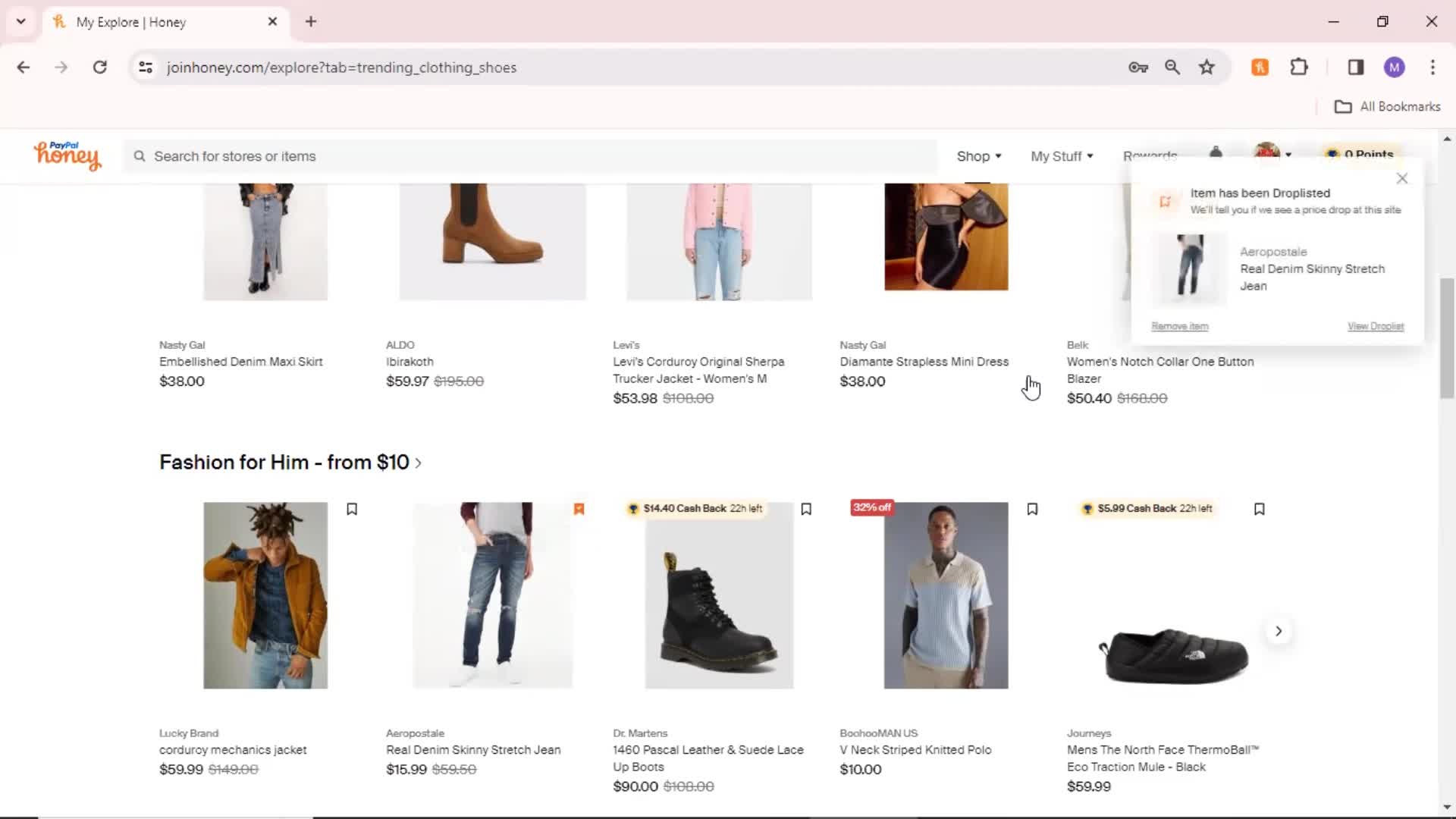The width and height of the screenshot is (1456, 819).
Task: Dismiss the Droplisted notification popup
Action: tap(1402, 178)
